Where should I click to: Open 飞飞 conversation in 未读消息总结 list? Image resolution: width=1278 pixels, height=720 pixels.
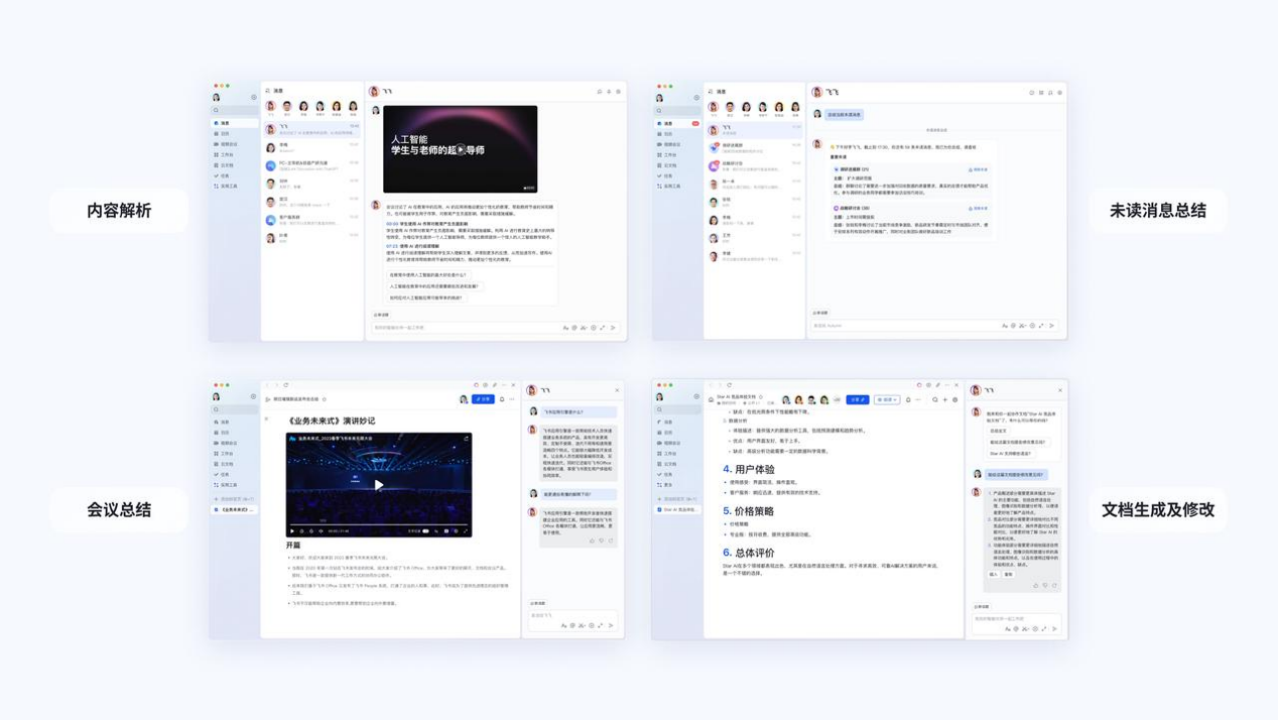tap(754, 130)
